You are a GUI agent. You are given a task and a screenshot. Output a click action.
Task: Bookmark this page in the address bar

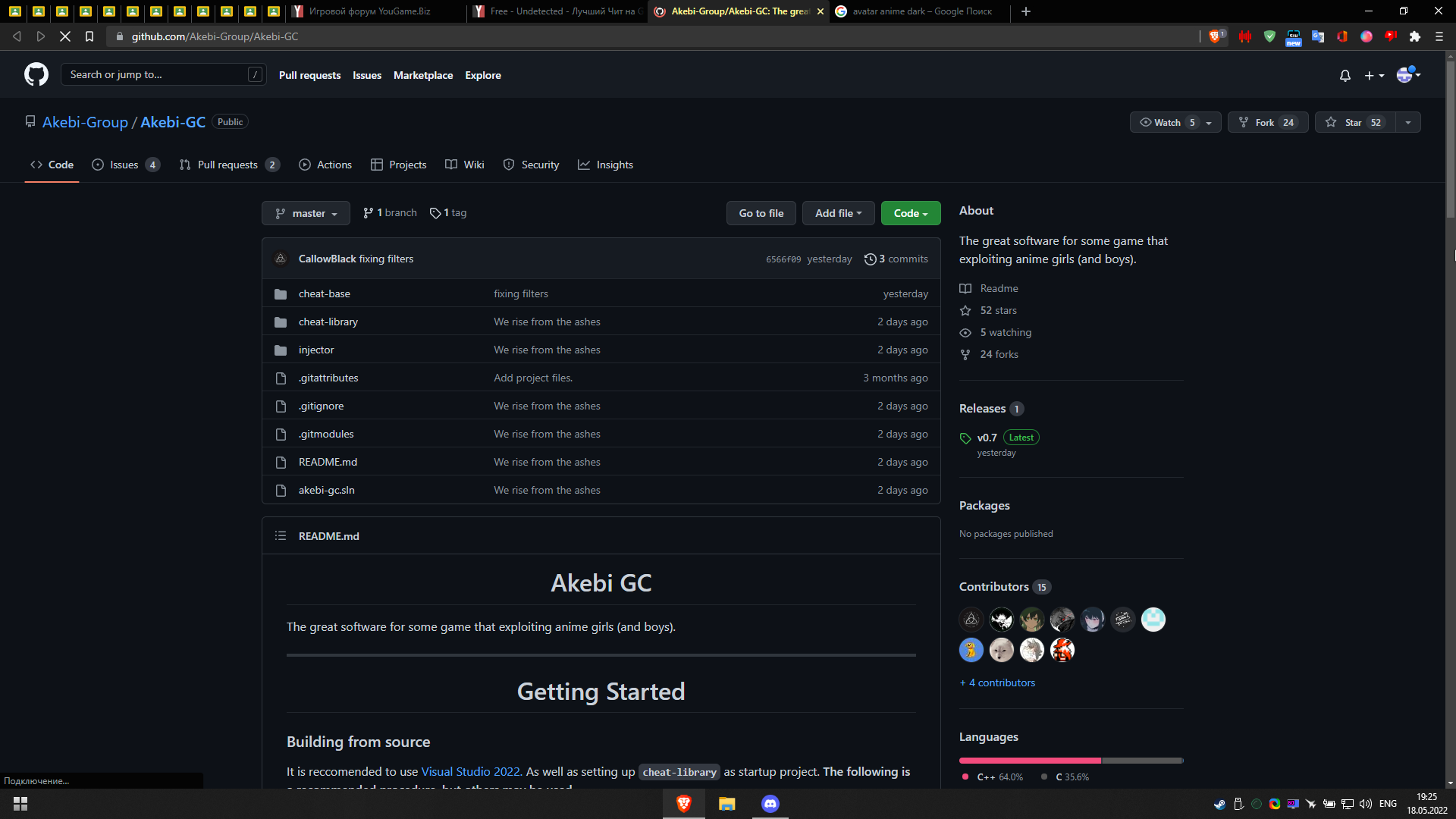pyautogui.click(x=89, y=36)
